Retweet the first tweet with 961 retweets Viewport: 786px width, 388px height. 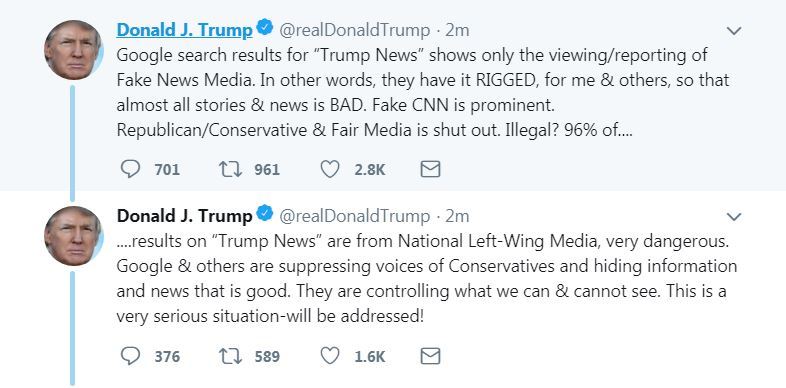(231, 169)
